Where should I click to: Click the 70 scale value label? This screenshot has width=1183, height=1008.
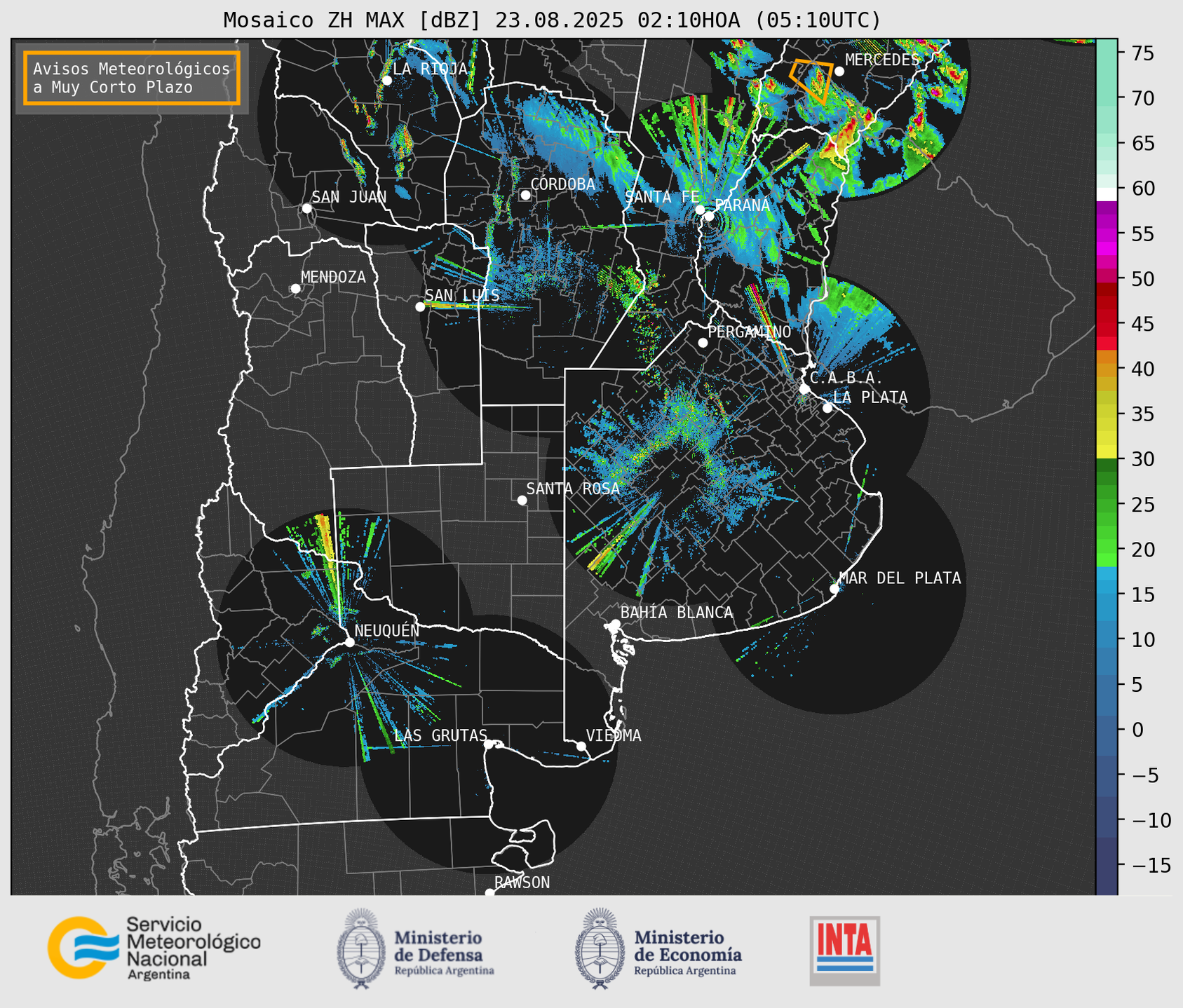[x=1142, y=98]
